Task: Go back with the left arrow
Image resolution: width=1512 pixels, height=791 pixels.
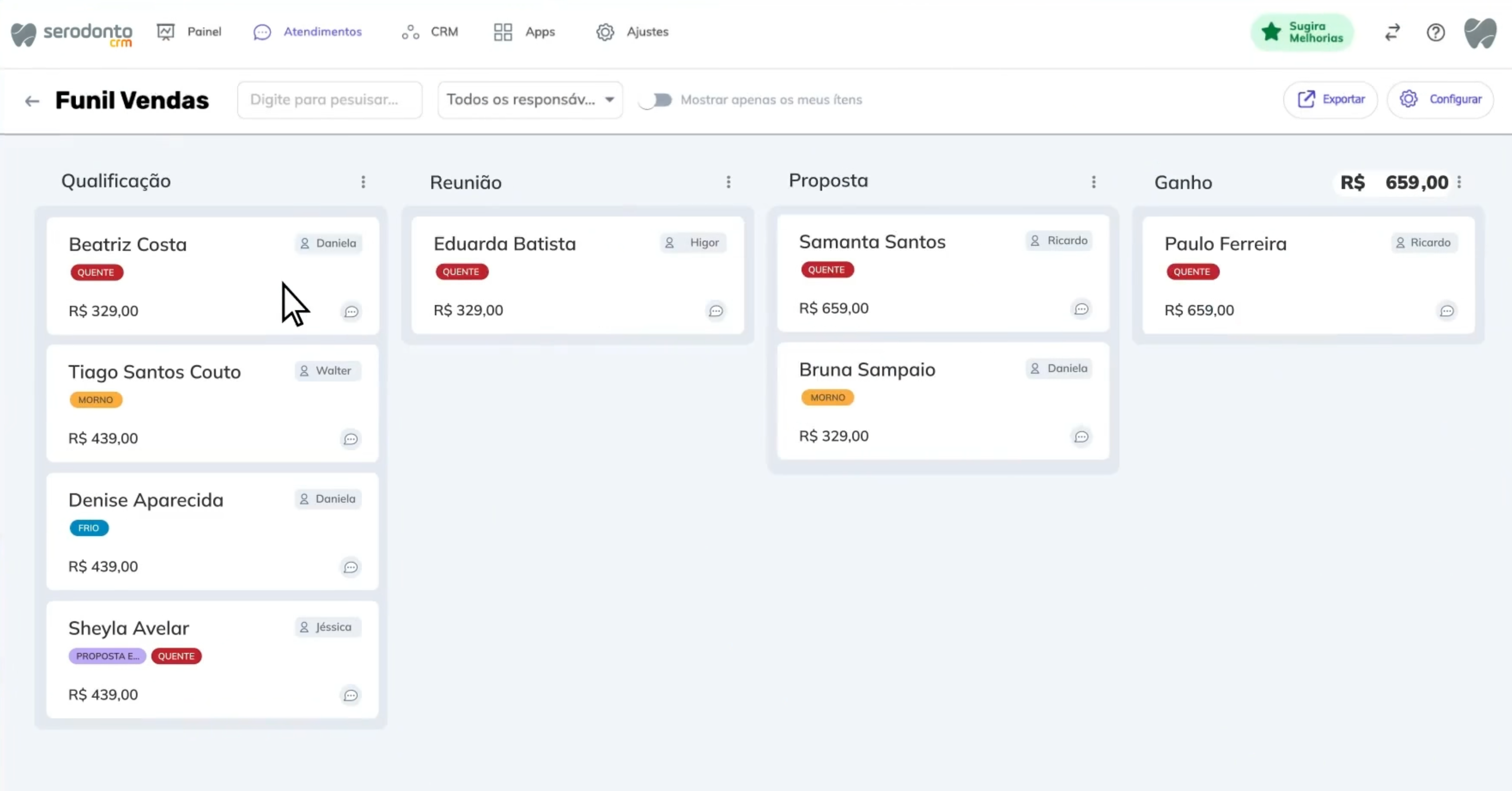Action: click(x=31, y=101)
